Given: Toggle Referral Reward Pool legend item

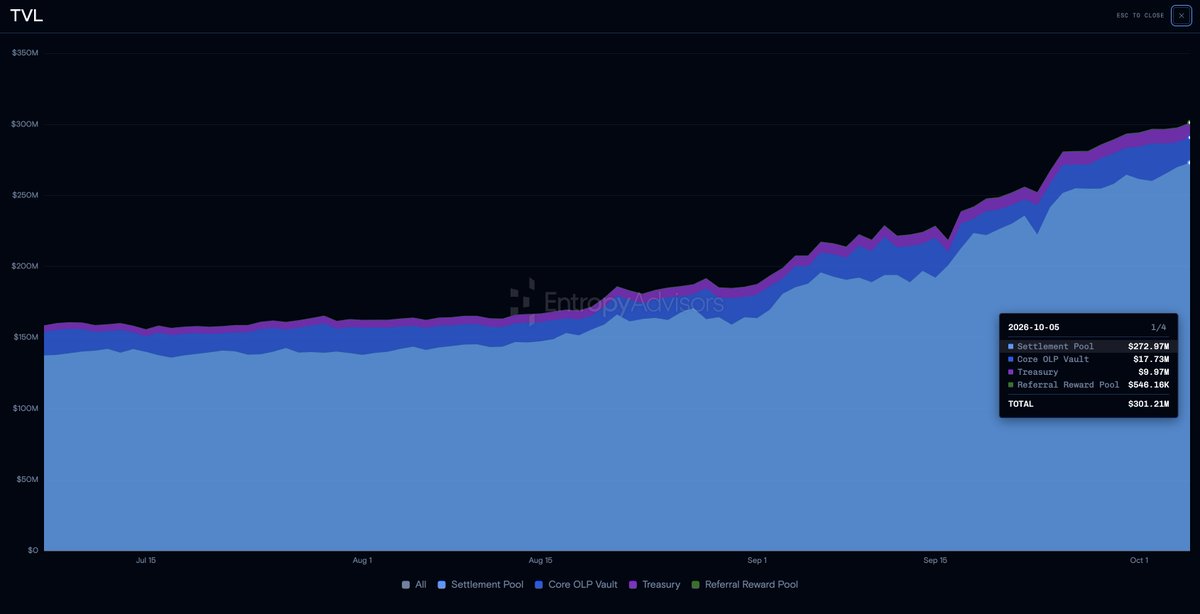Looking at the screenshot, I should [x=745, y=584].
